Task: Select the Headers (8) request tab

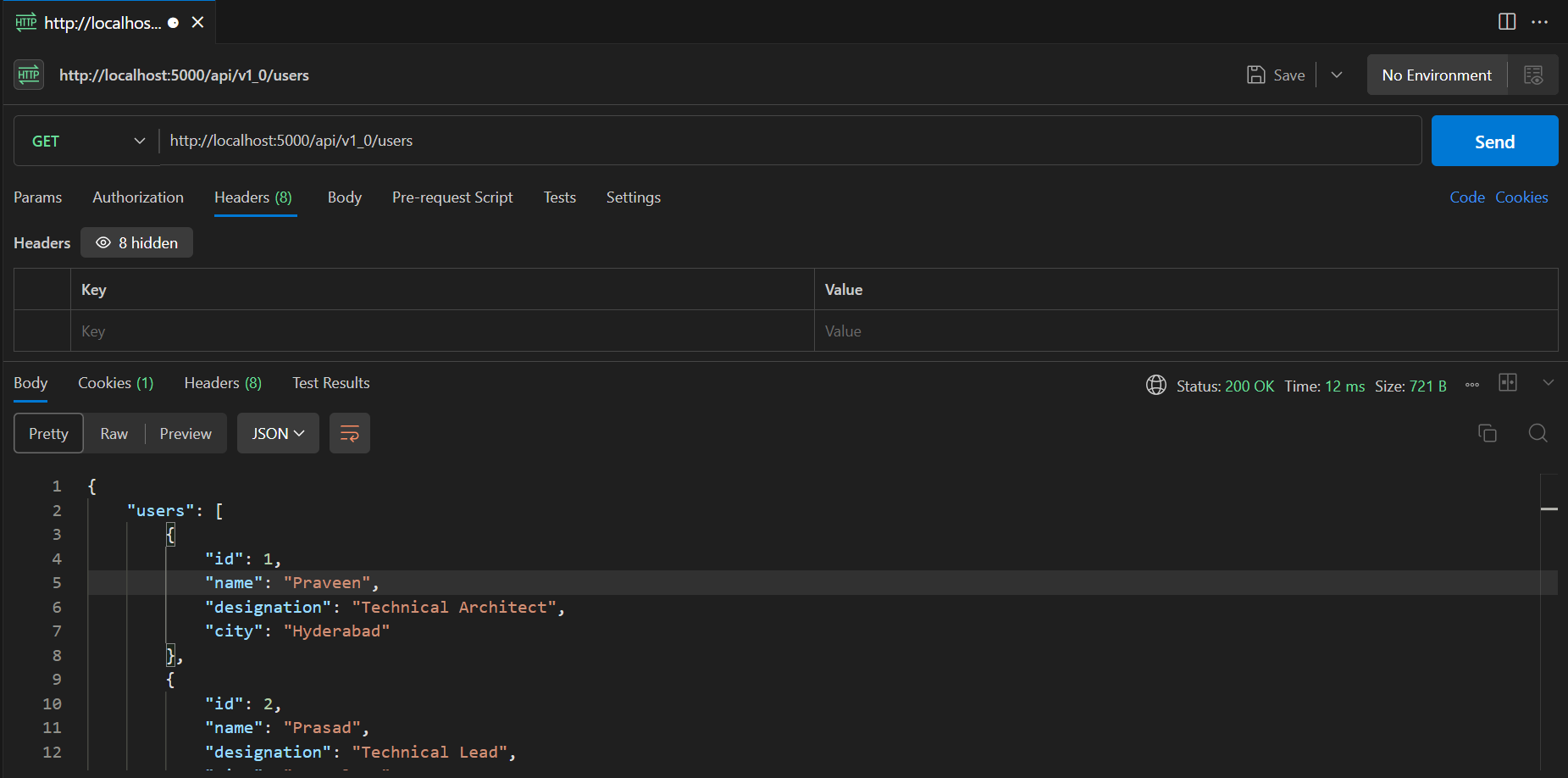Action: [253, 197]
